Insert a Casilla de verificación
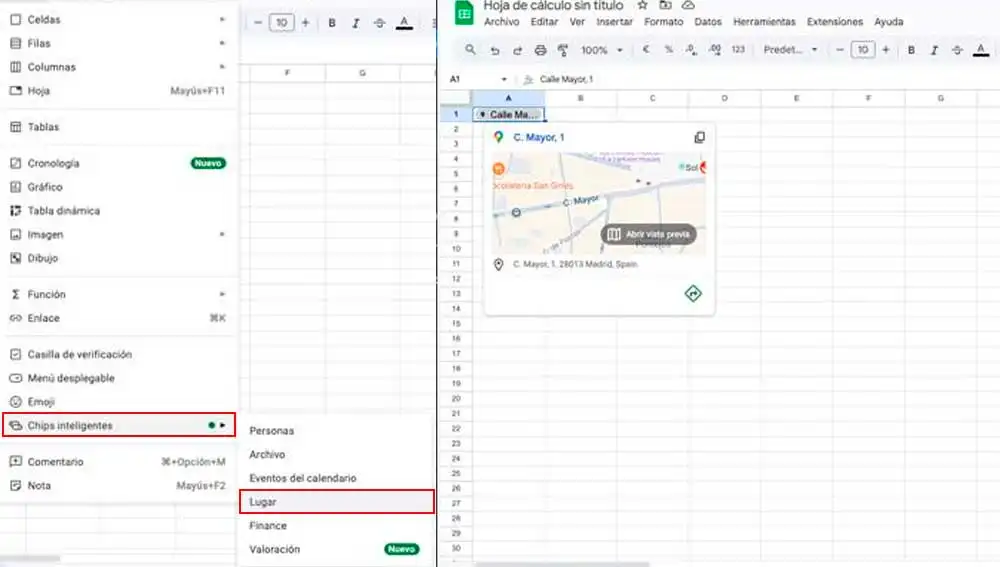Screen dimensions: 1000x567 point(118,354)
